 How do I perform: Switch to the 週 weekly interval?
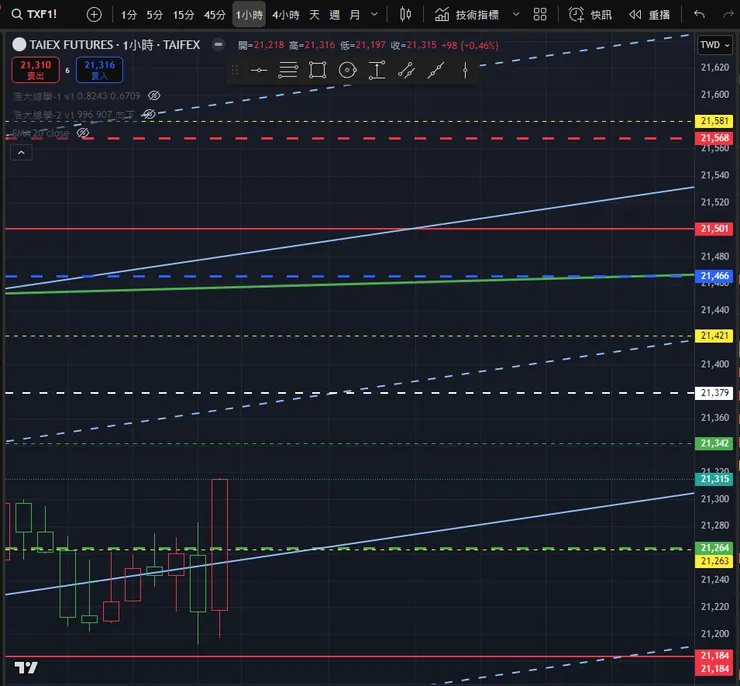335,15
